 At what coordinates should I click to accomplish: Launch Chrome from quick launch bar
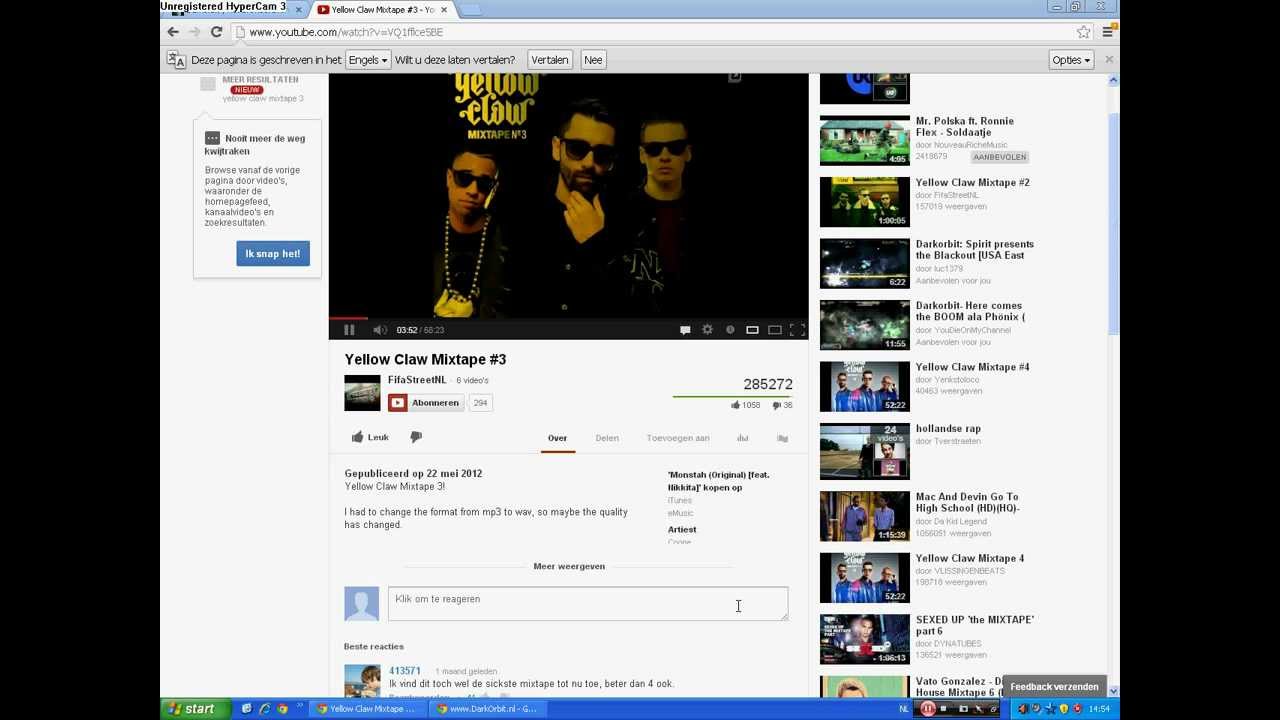[283, 709]
